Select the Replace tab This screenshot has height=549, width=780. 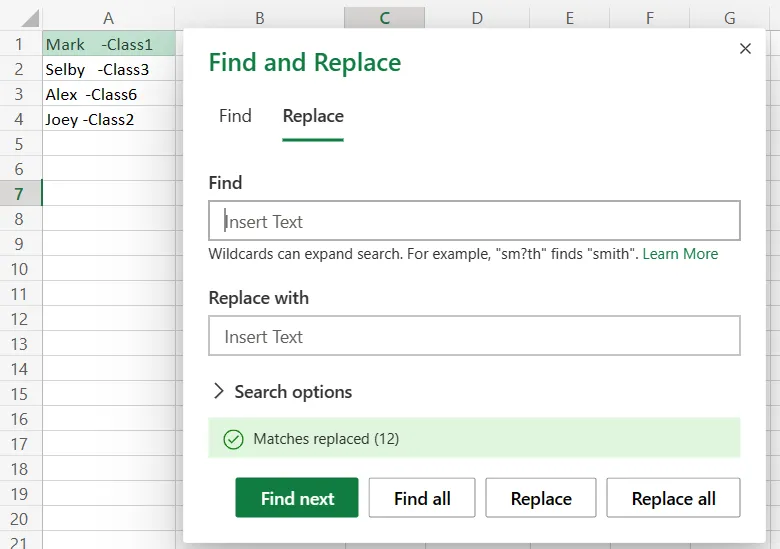(313, 116)
